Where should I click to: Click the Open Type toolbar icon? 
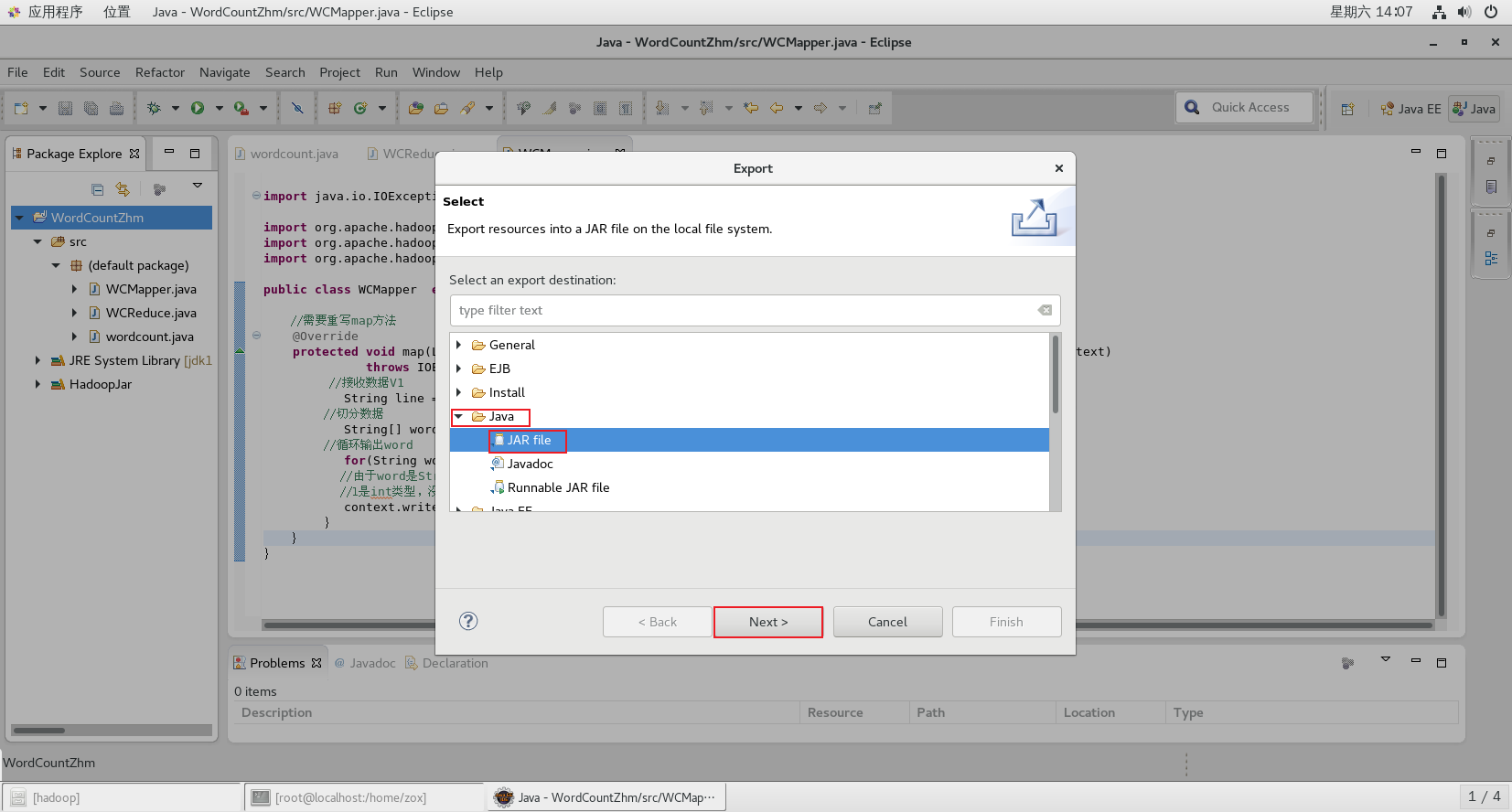[x=416, y=108]
